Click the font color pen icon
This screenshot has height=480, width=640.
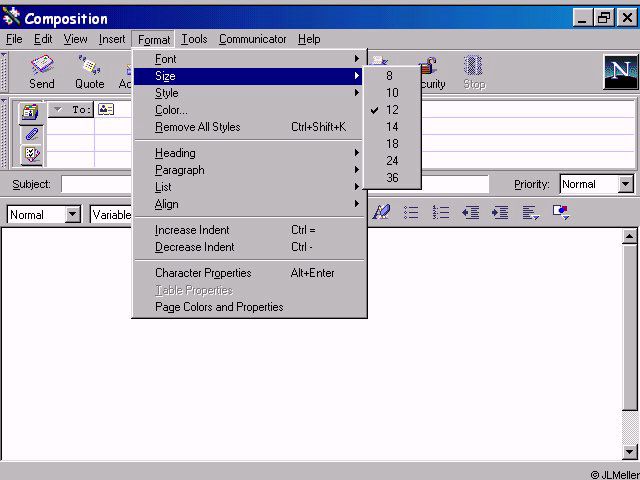coord(381,212)
